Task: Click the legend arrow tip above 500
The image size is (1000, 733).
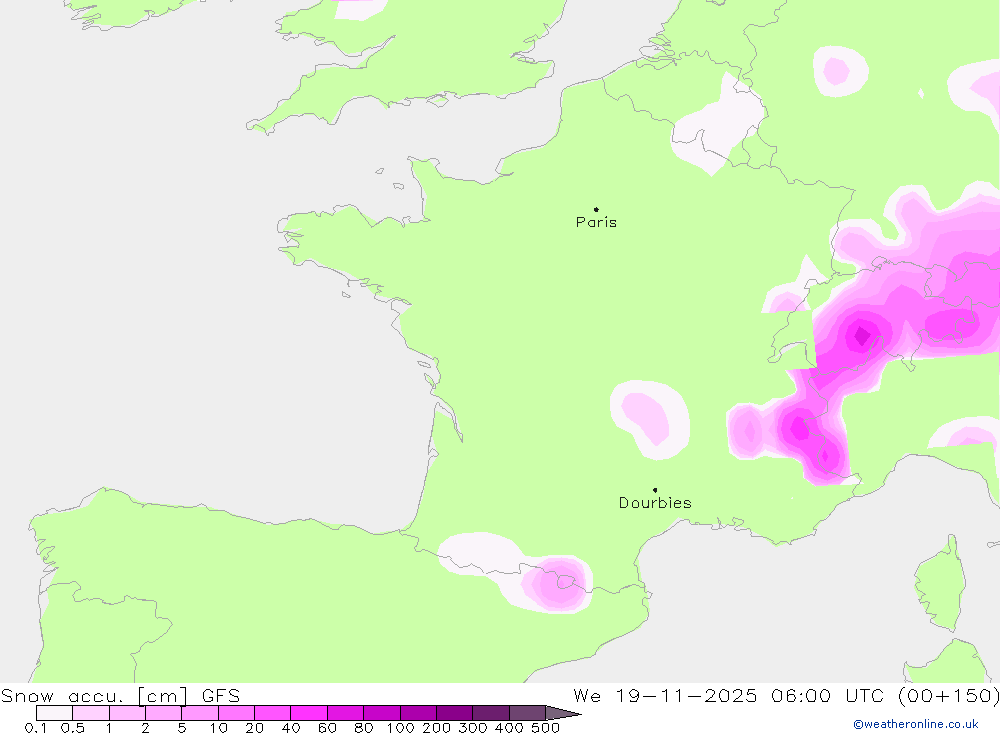Action: pyautogui.click(x=563, y=713)
